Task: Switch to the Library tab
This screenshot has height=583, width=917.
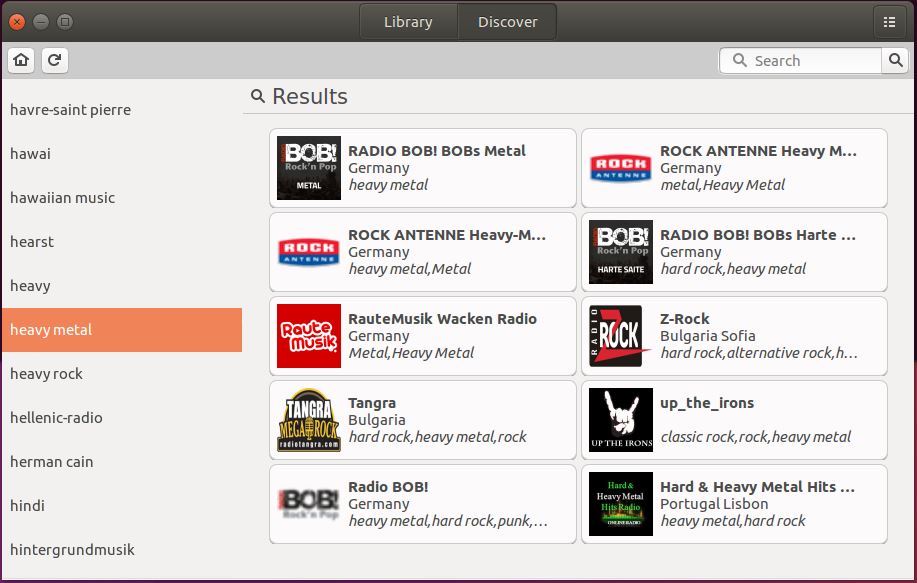Action: click(408, 21)
